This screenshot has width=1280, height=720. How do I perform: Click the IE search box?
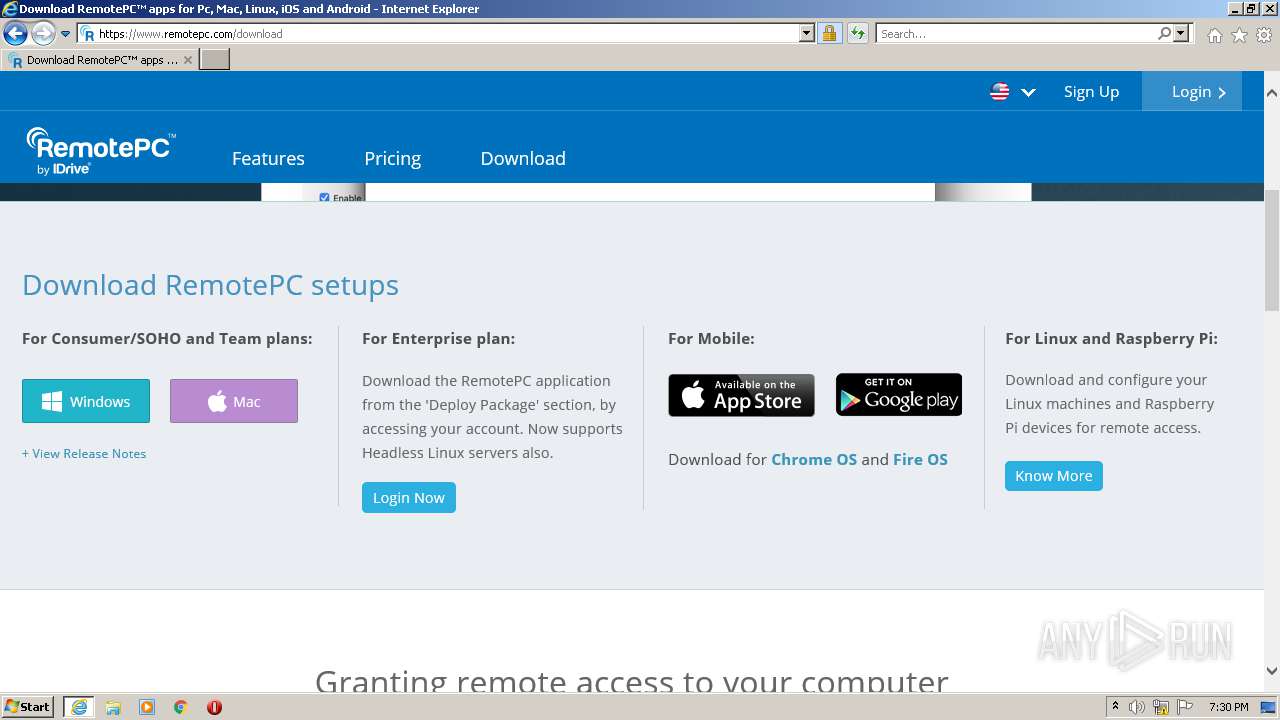pos(1016,34)
